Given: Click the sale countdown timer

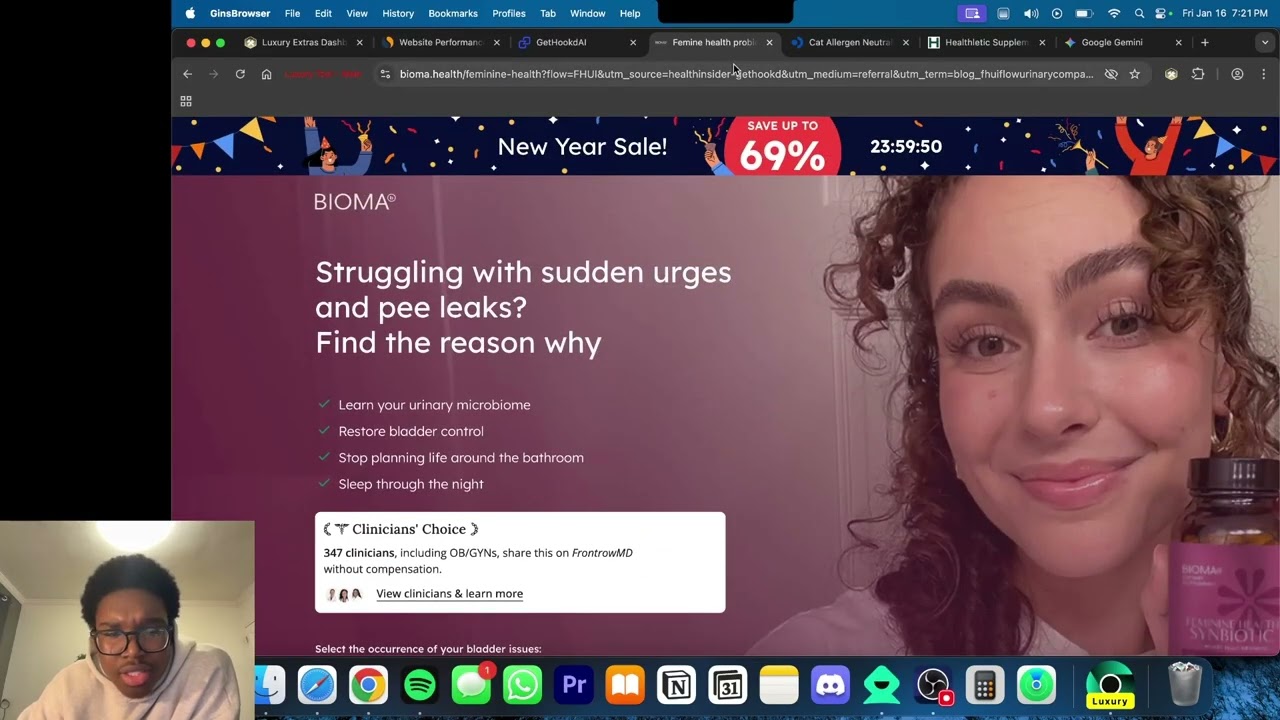Looking at the screenshot, I should [x=906, y=146].
